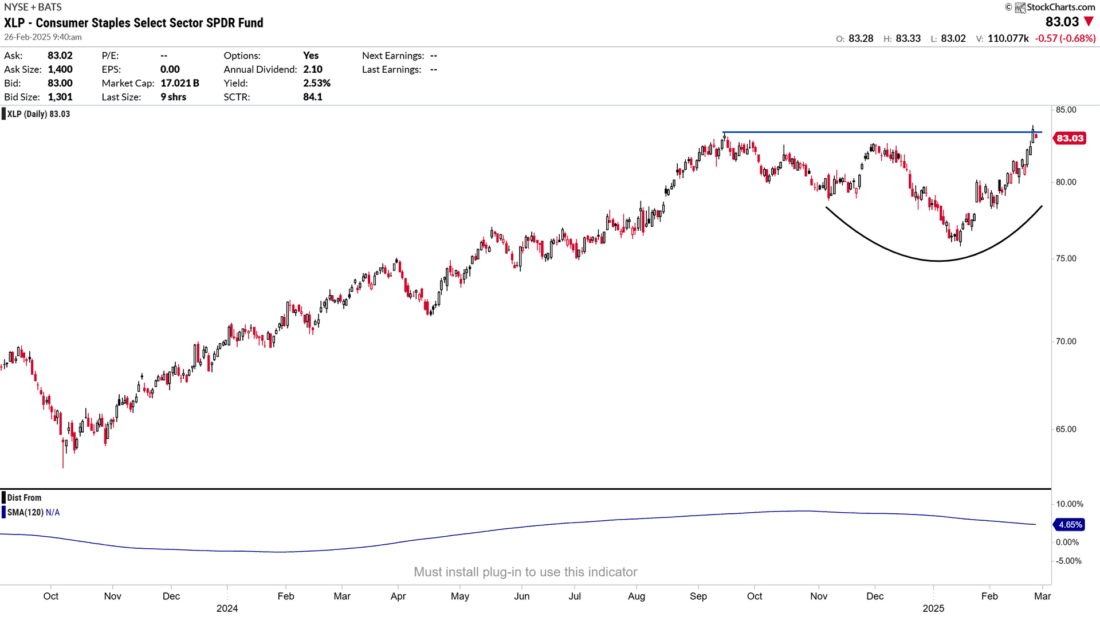1100x617 pixels.
Task: Click the black Dist From legend marker
Action: click(3, 497)
